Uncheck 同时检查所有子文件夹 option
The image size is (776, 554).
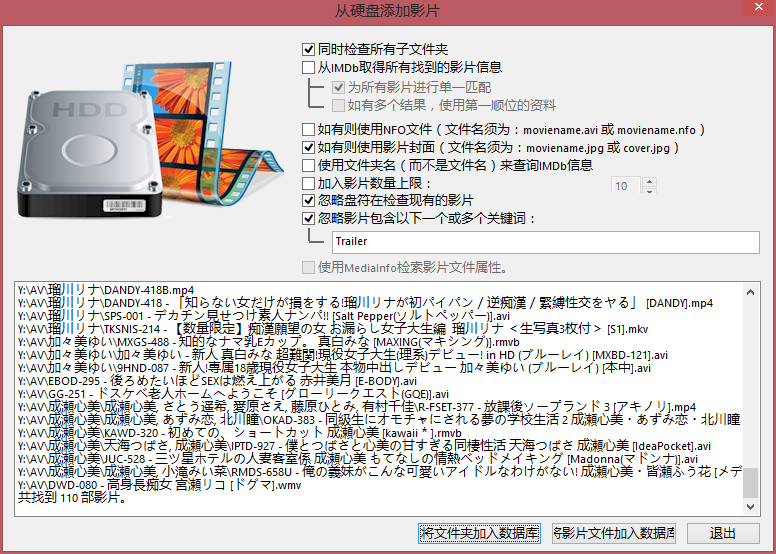(x=309, y=49)
